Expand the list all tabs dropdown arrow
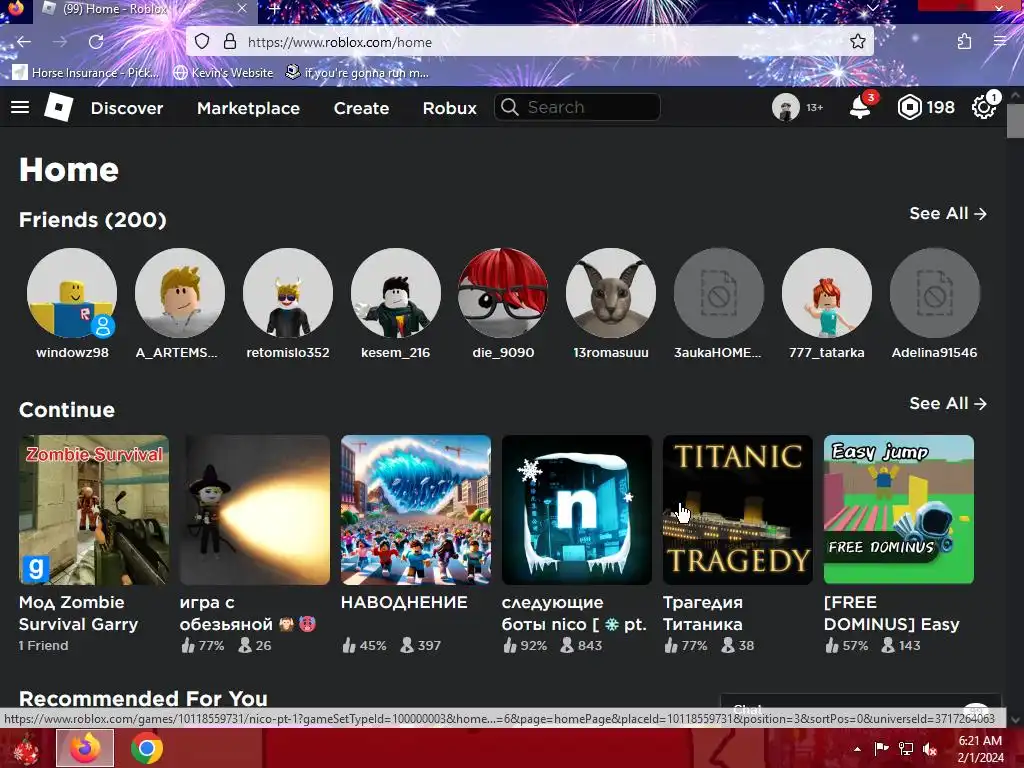This screenshot has height=768, width=1024. pos(872,8)
